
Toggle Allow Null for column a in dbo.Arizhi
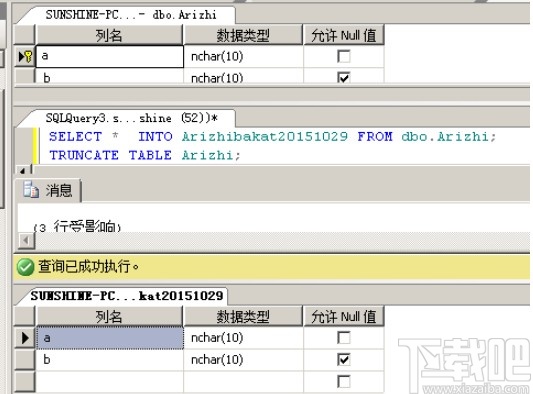point(344,56)
